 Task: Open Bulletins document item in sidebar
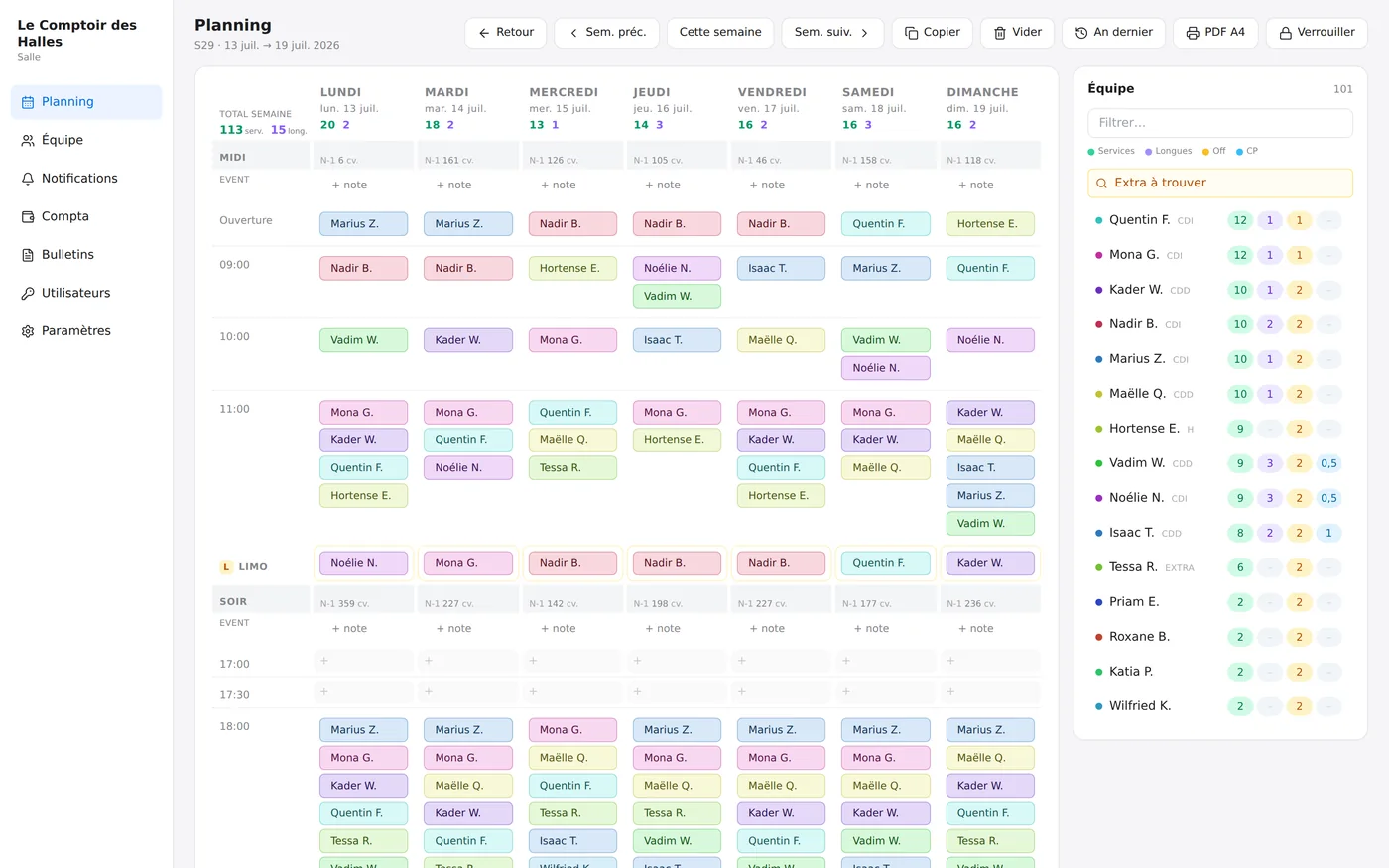pyautogui.click(x=86, y=255)
